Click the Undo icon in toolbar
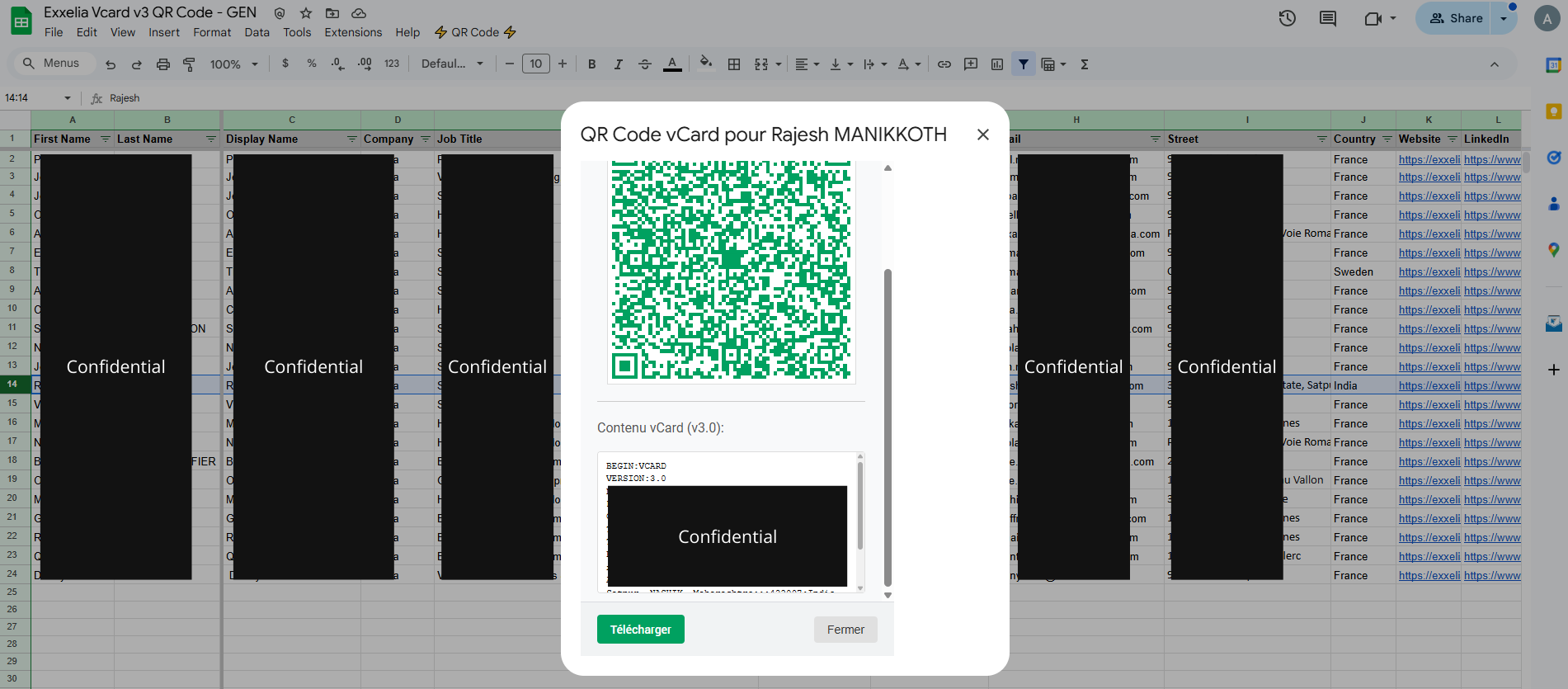This screenshot has height=689, width=1568. pos(111,64)
